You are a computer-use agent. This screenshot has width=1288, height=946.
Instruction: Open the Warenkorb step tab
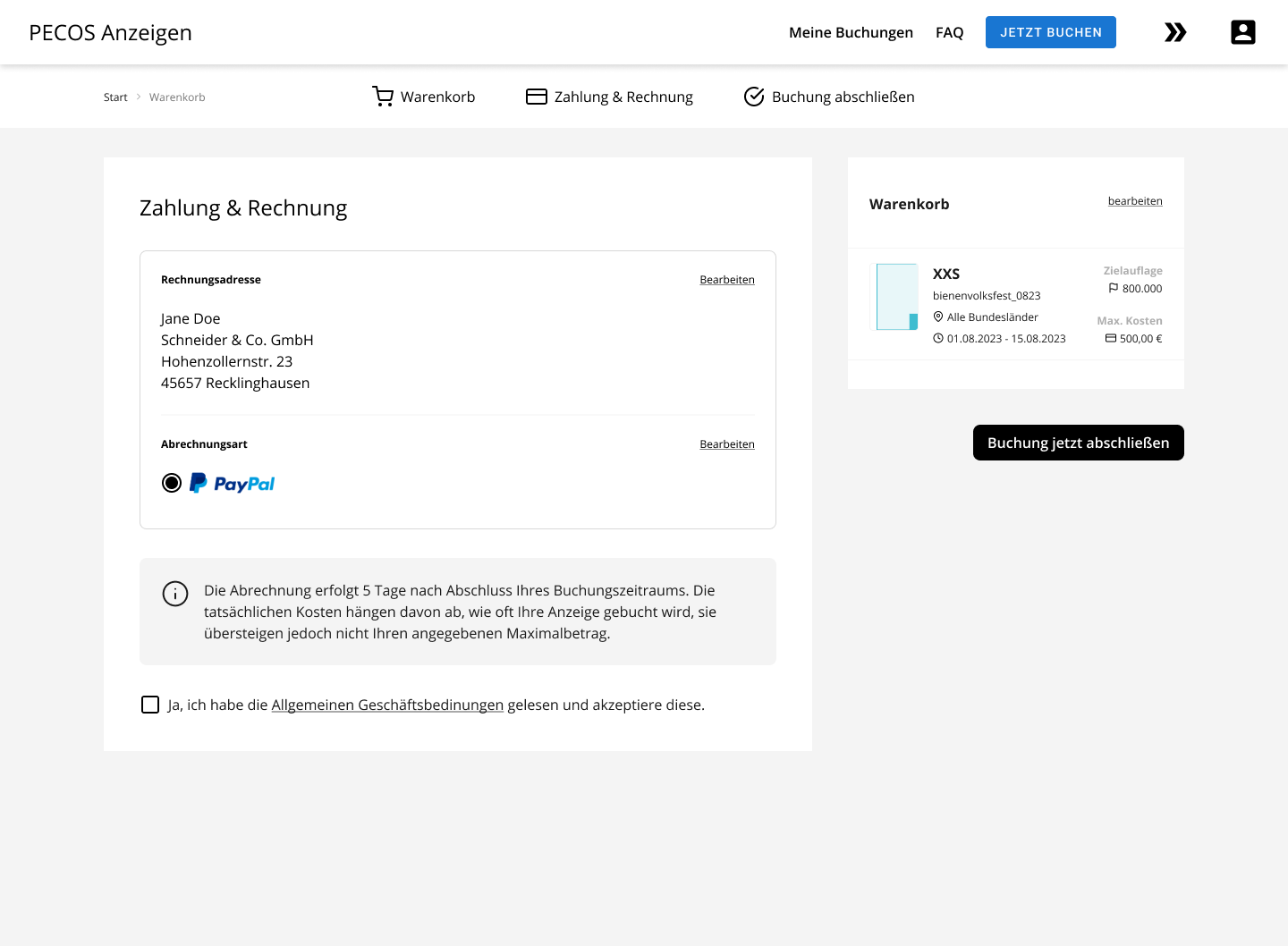(424, 97)
